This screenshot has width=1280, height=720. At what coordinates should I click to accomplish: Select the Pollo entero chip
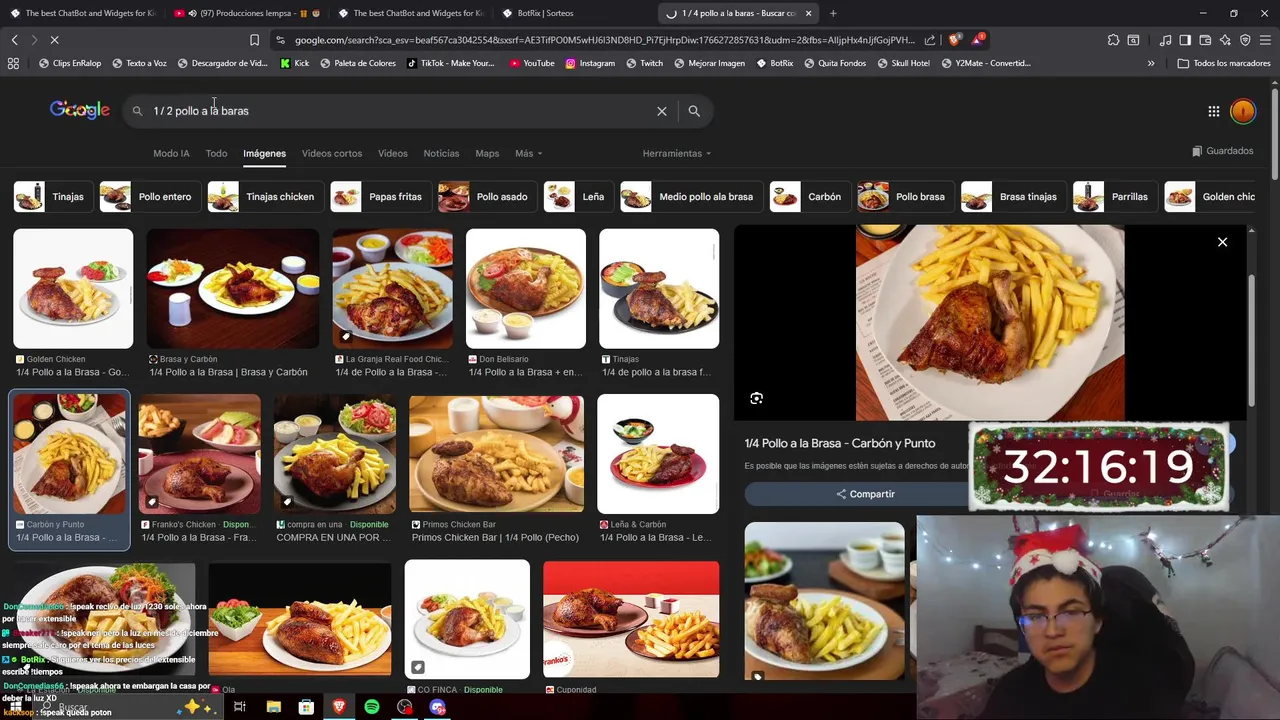click(x=150, y=197)
